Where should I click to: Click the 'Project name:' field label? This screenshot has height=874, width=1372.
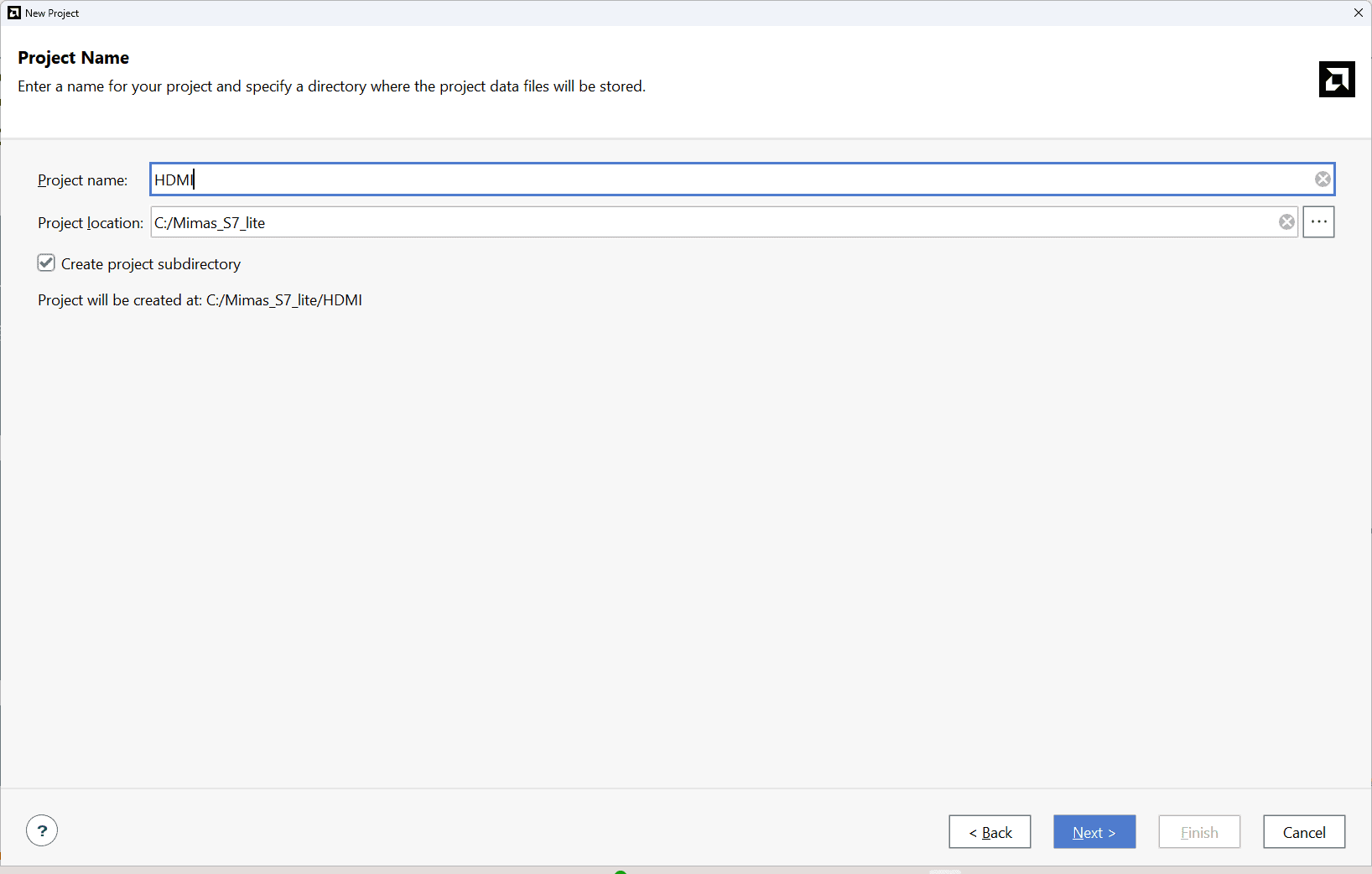pos(82,180)
